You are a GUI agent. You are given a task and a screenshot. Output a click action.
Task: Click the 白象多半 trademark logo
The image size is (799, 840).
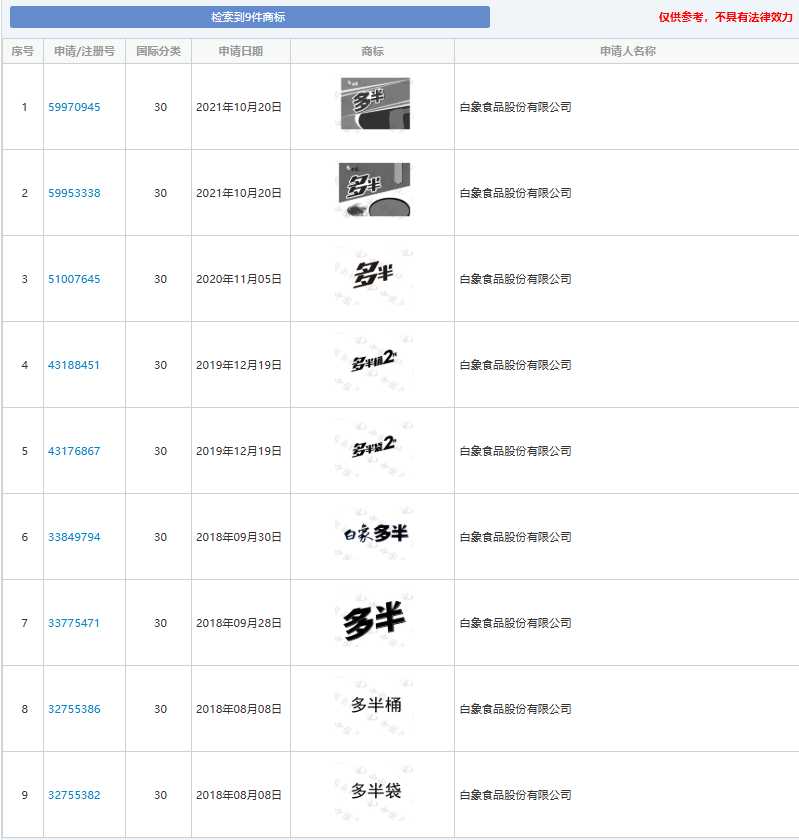point(372,534)
